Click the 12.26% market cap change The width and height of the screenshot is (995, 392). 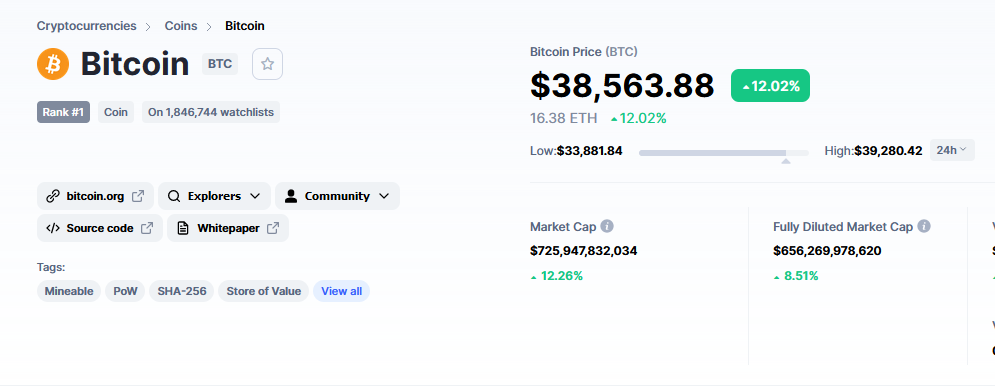tap(557, 276)
